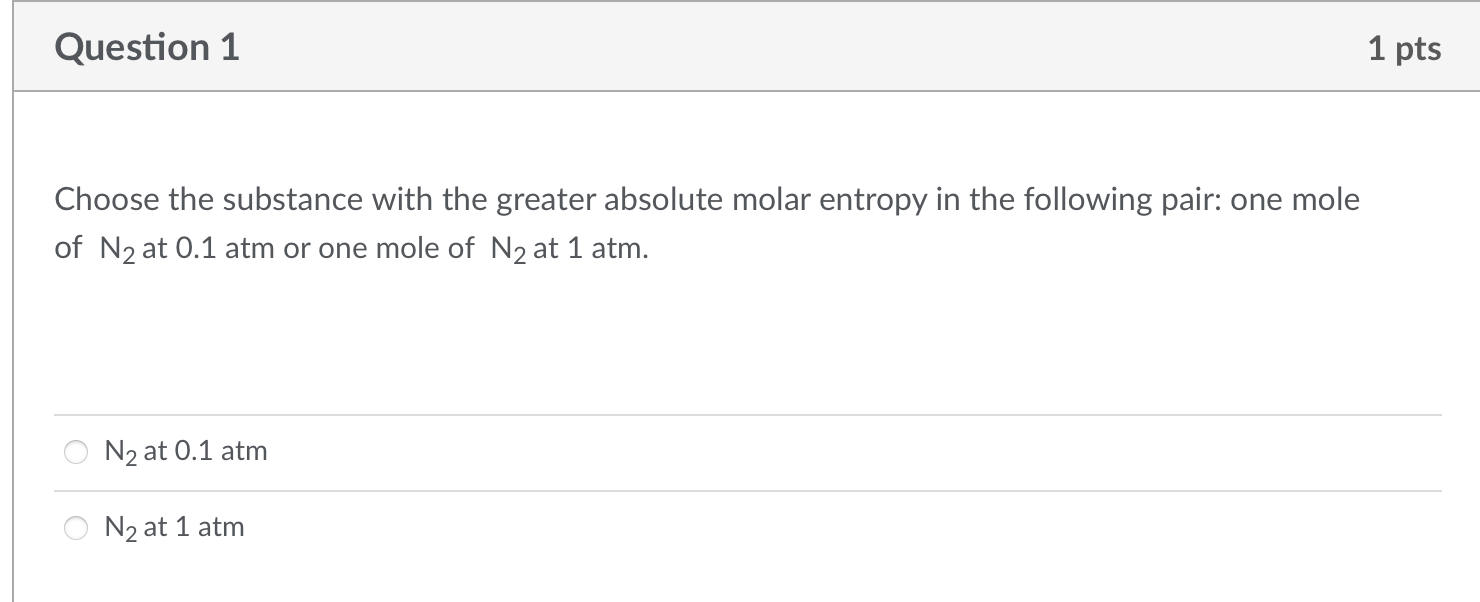
Task: Click the row containing N₂ at 0.1 atm
Action: (x=400, y=452)
